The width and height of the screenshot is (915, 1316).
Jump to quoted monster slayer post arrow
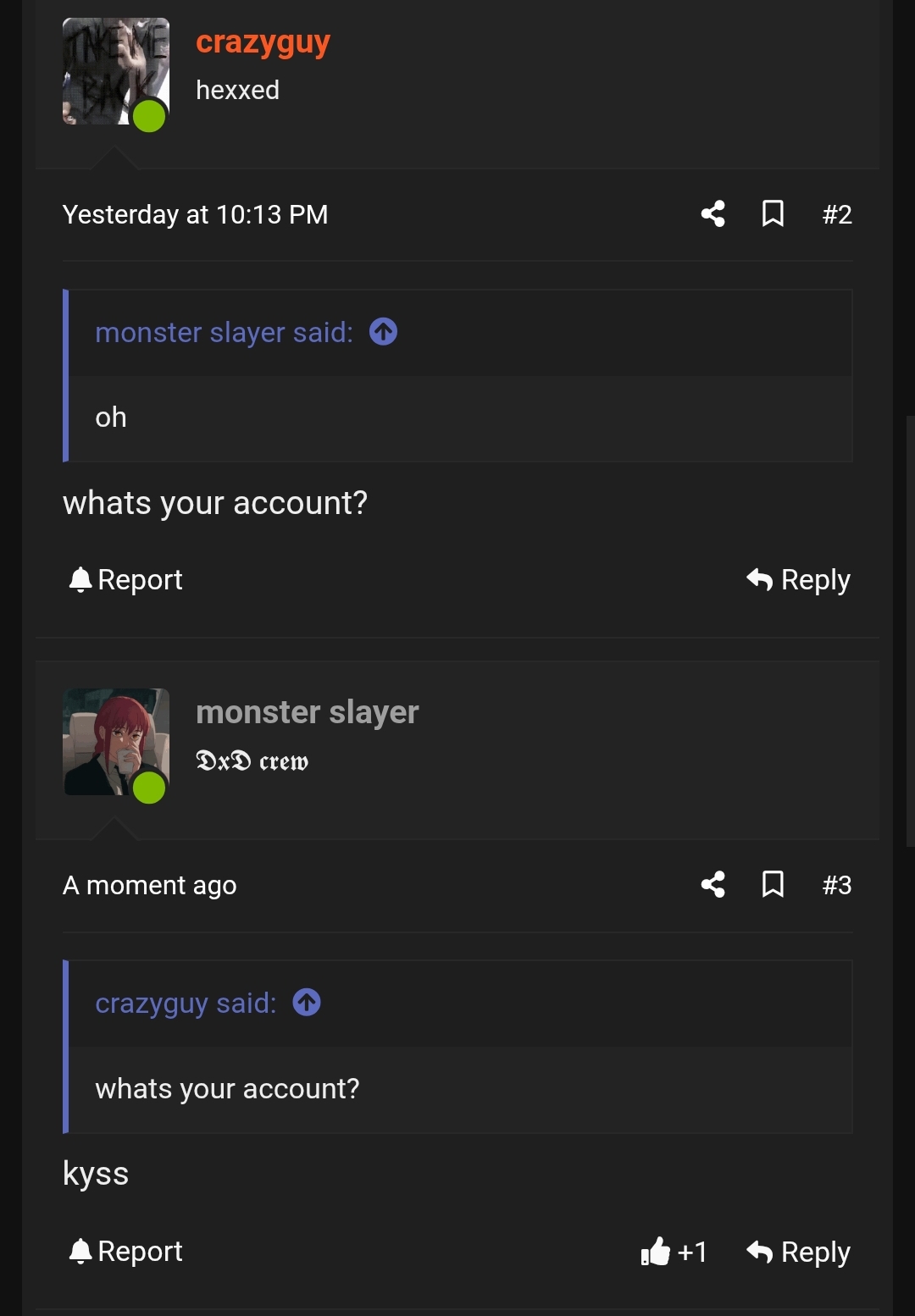pyautogui.click(x=384, y=332)
